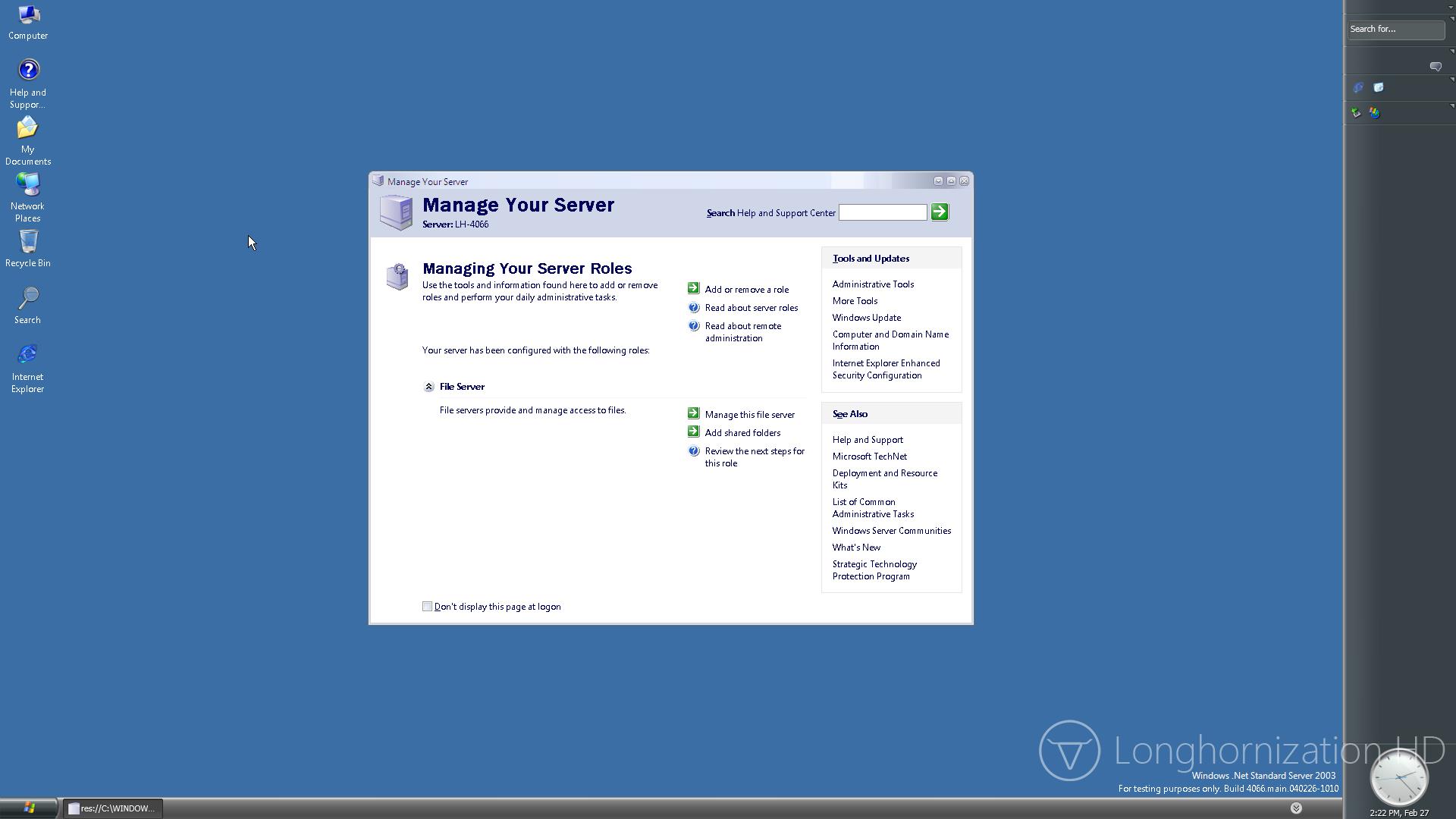Click the speech bubble icon in the sidebar
The height and width of the screenshot is (819, 1456).
point(1435,67)
